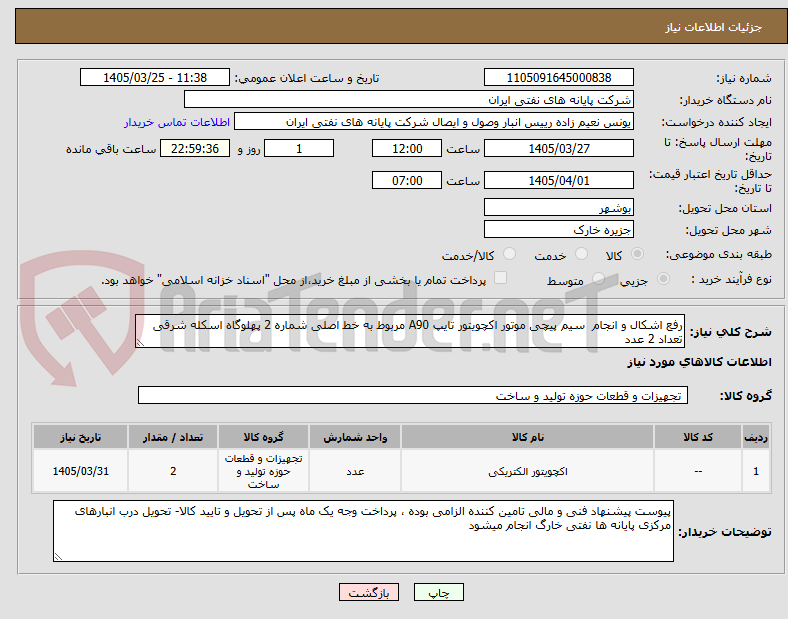Click the ردیف column header
Viewport: 788px width, 619px height.
click(x=756, y=437)
